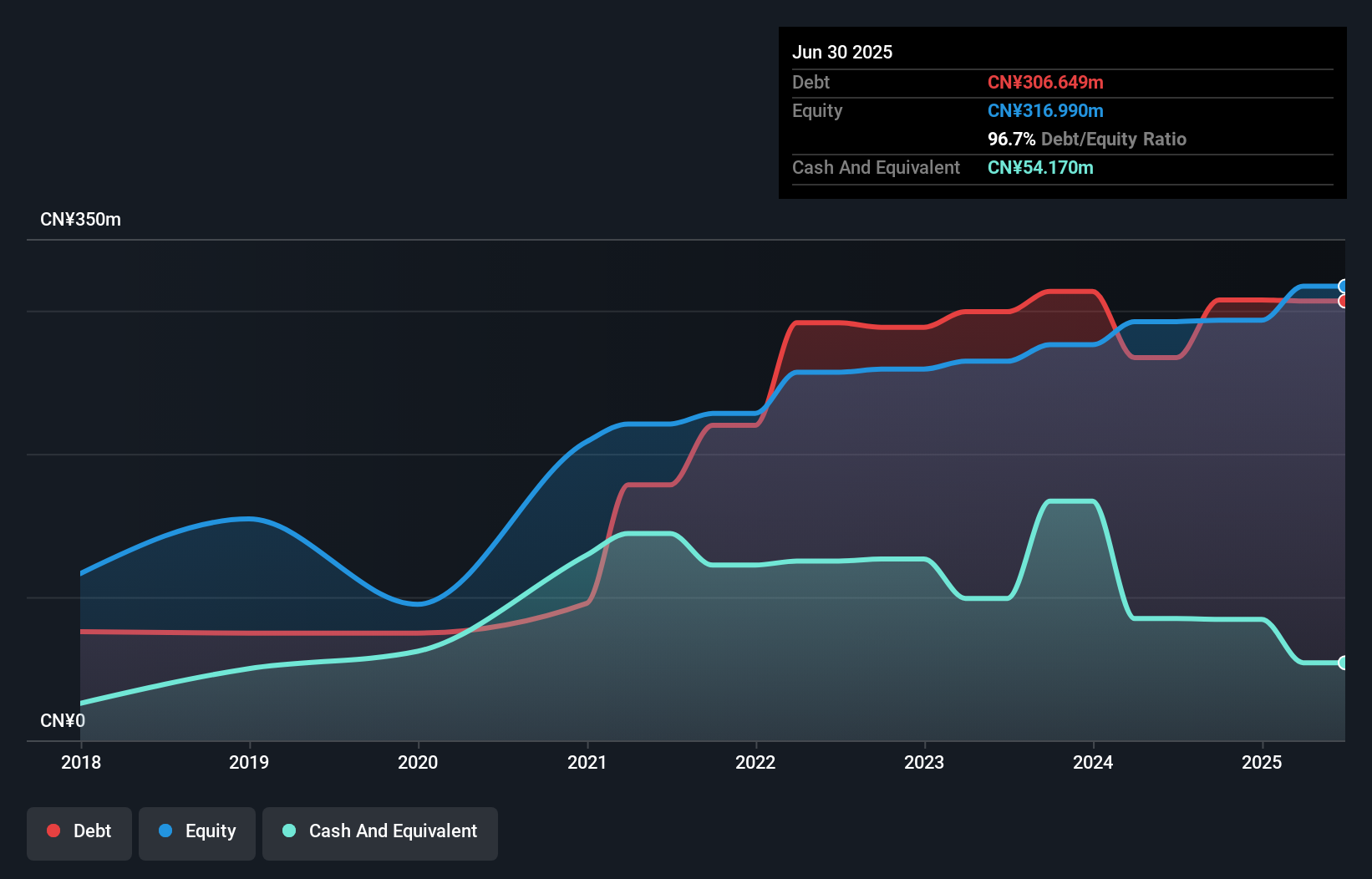The width and height of the screenshot is (1372, 879).
Task: Click the teal Cash endpoint marker
Action: pos(1344,663)
